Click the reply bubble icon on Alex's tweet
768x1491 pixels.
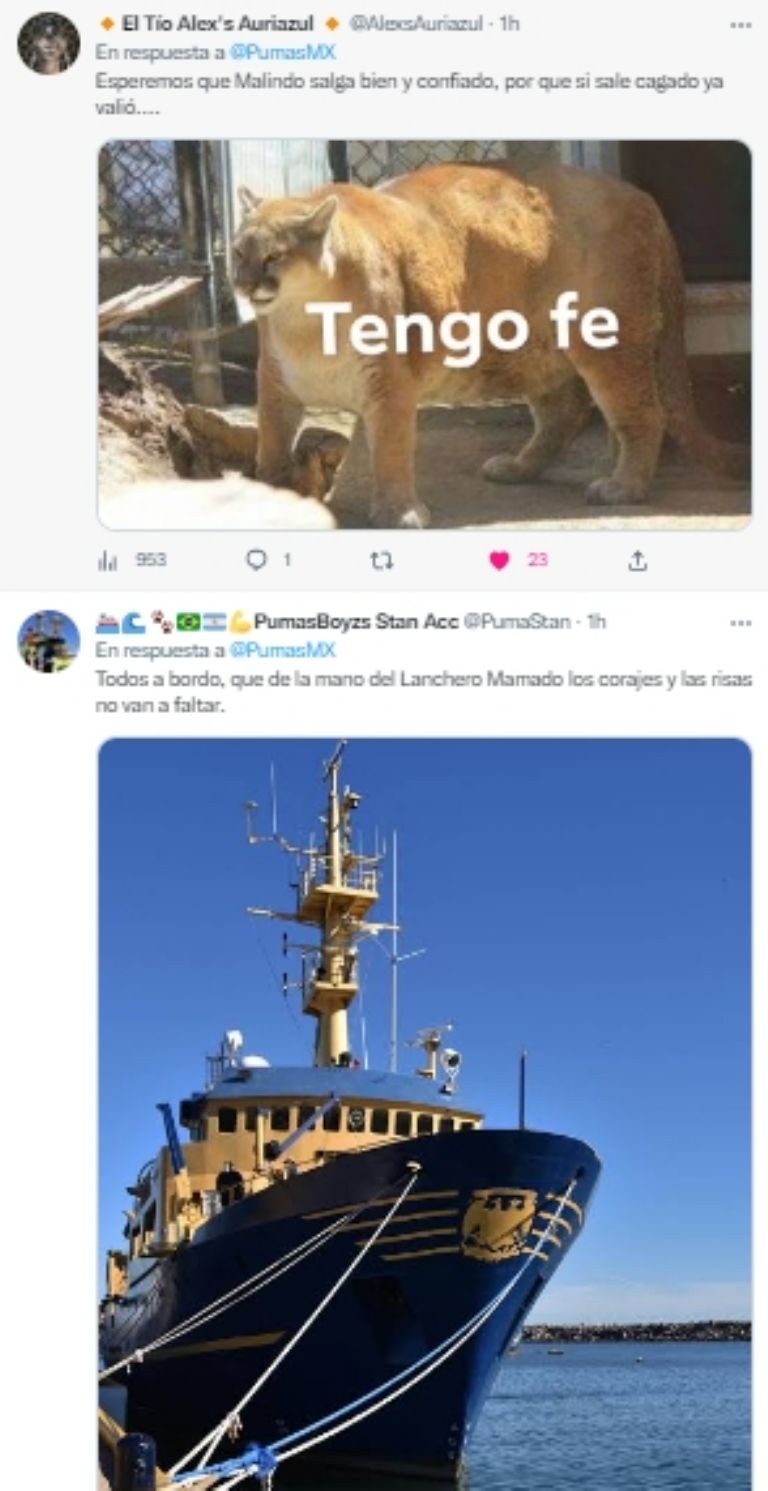(258, 561)
